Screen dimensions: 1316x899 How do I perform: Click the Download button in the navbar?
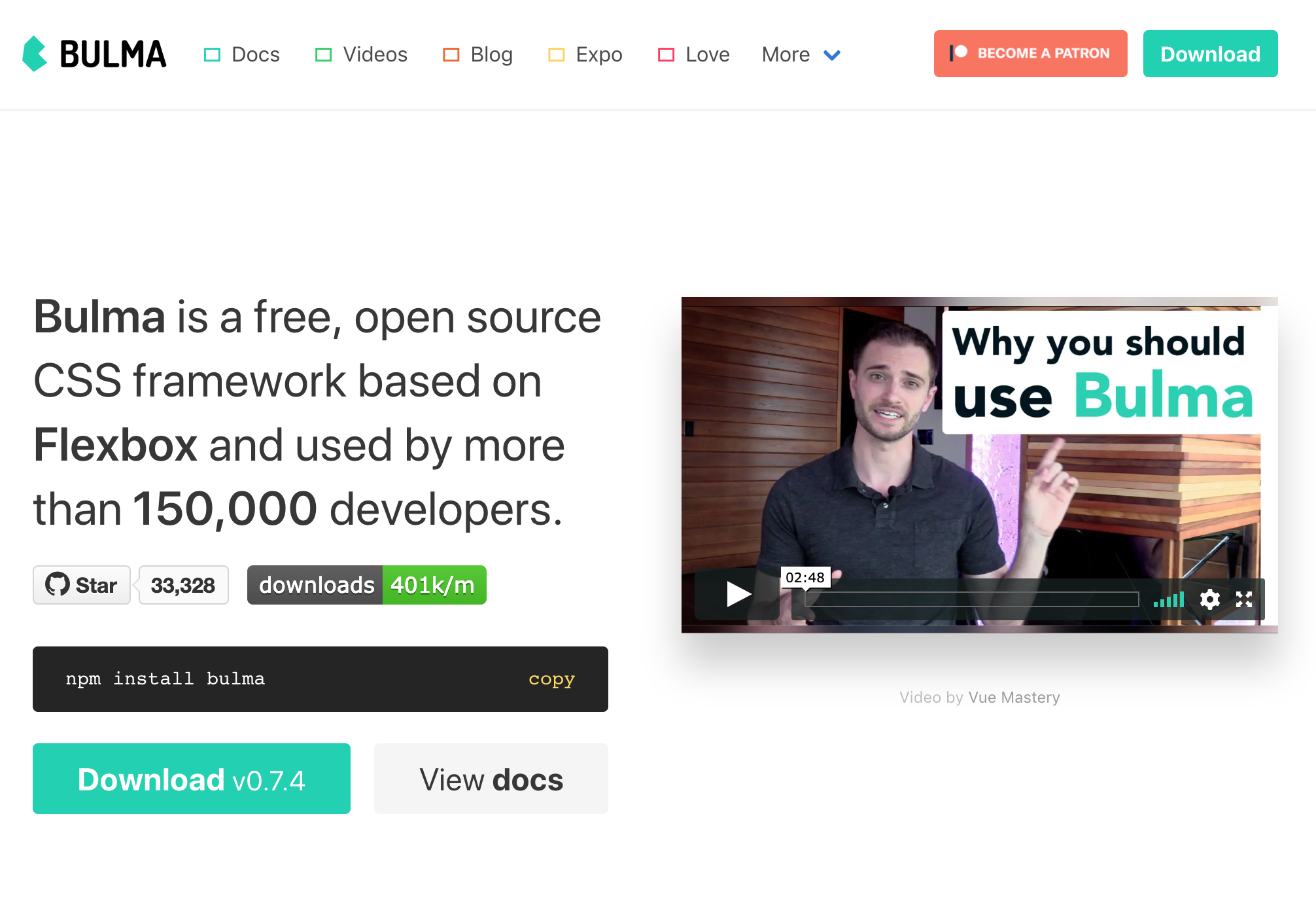(x=1210, y=54)
